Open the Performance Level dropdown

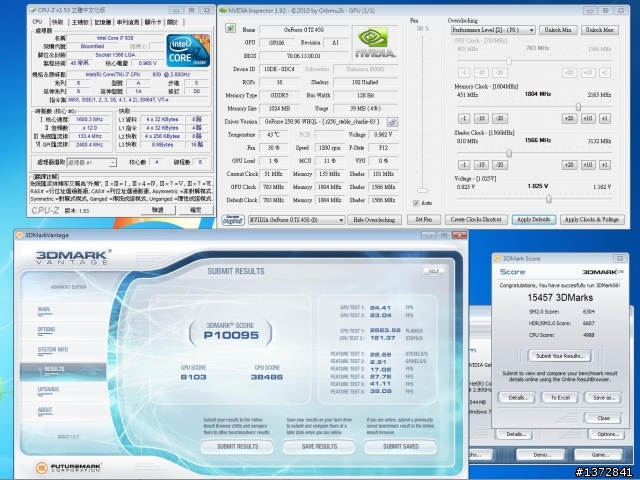(493, 30)
